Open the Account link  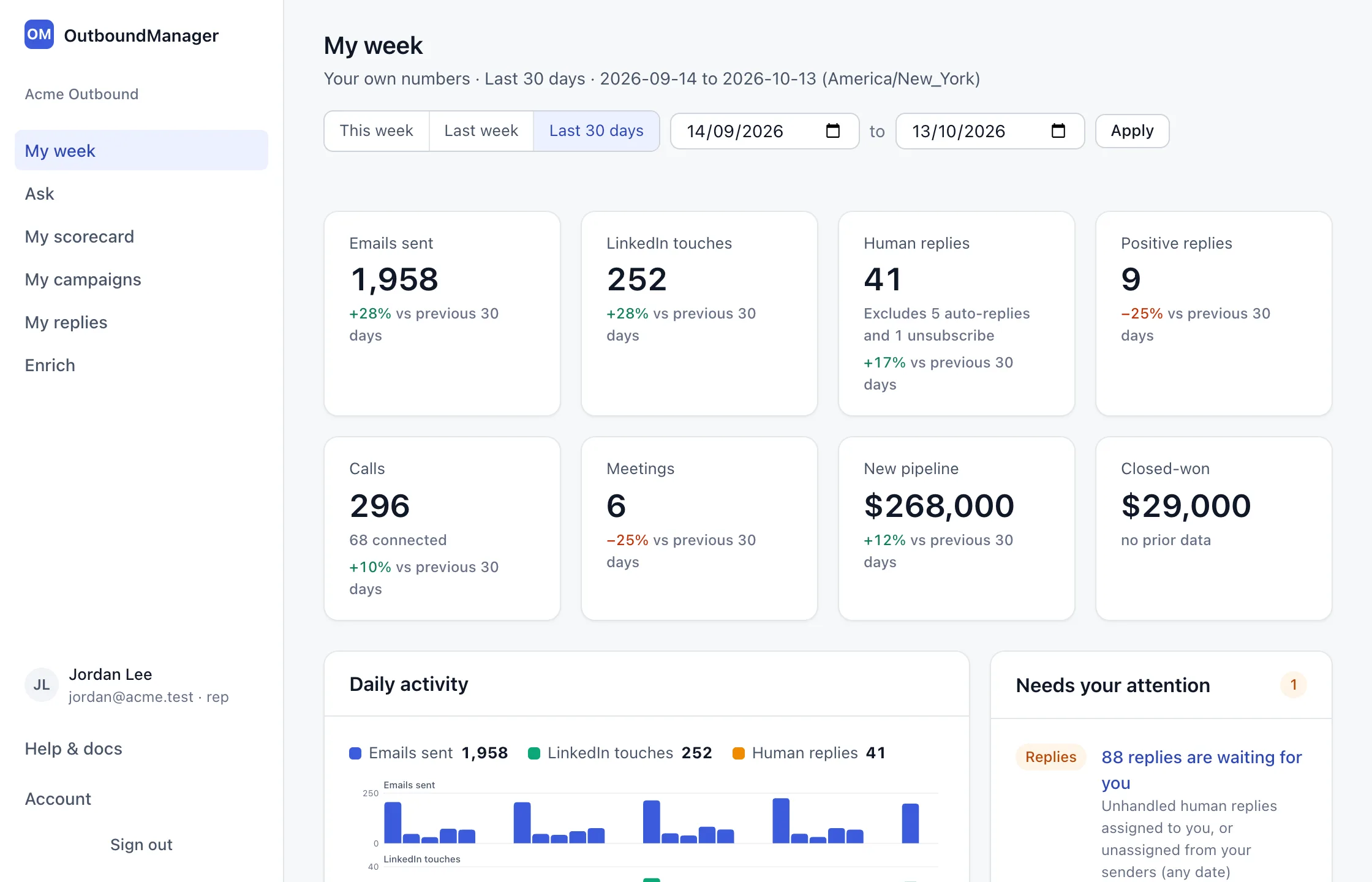[x=58, y=799]
